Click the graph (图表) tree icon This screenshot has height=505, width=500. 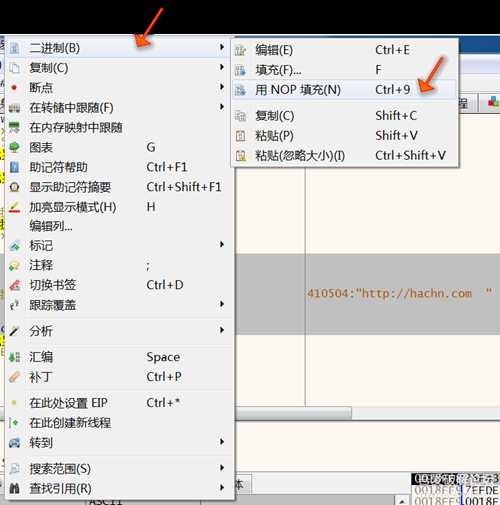(14, 147)
